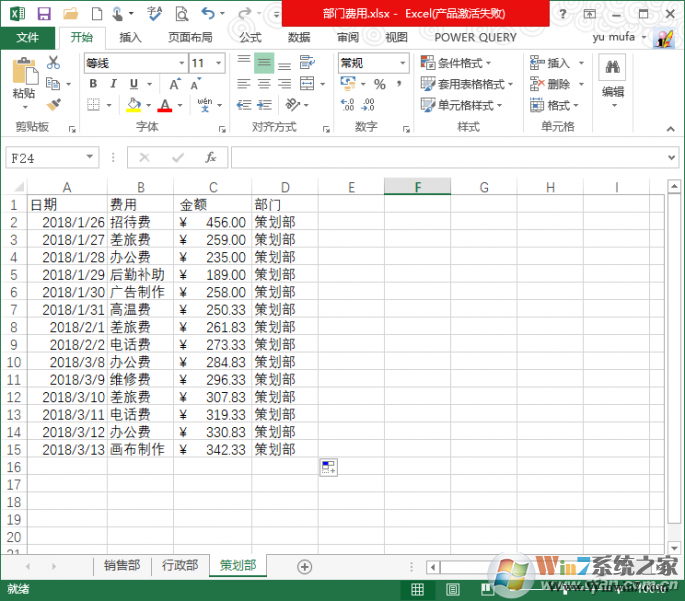The width and height of the screenshot is (685, 601).
Task: Add a new sheet with plus icon
Action: (305, 566)
